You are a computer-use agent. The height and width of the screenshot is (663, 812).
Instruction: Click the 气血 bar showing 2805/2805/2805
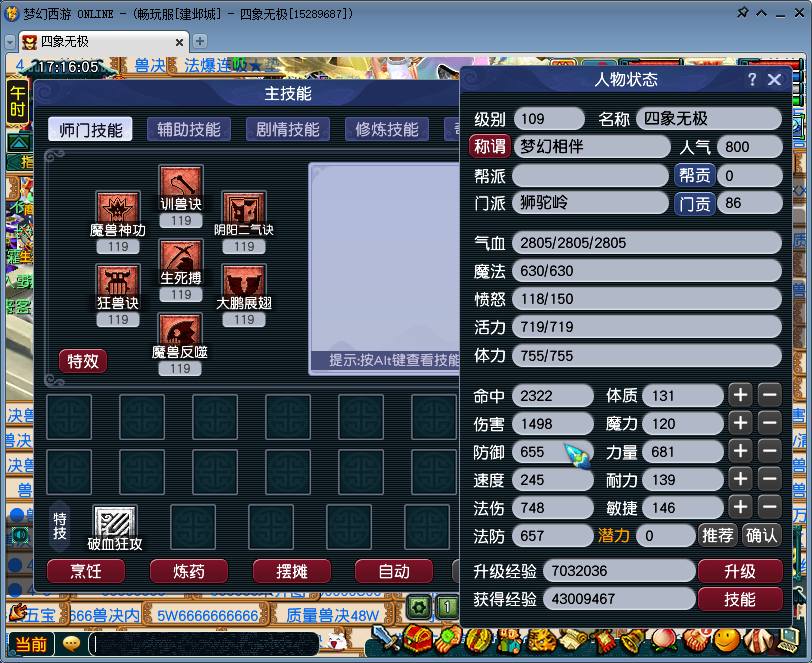click(647, 242)
